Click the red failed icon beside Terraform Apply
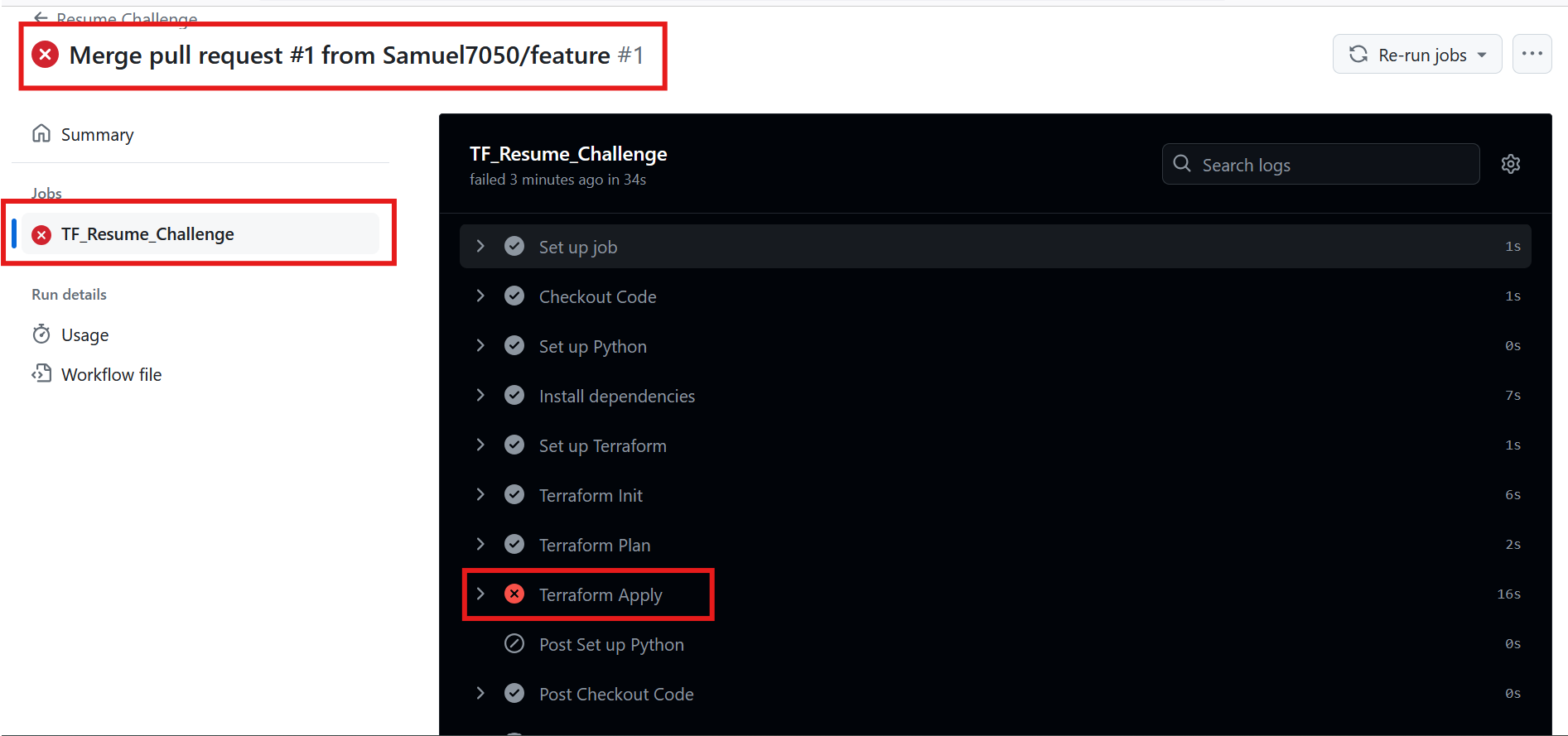 (514, 594)
